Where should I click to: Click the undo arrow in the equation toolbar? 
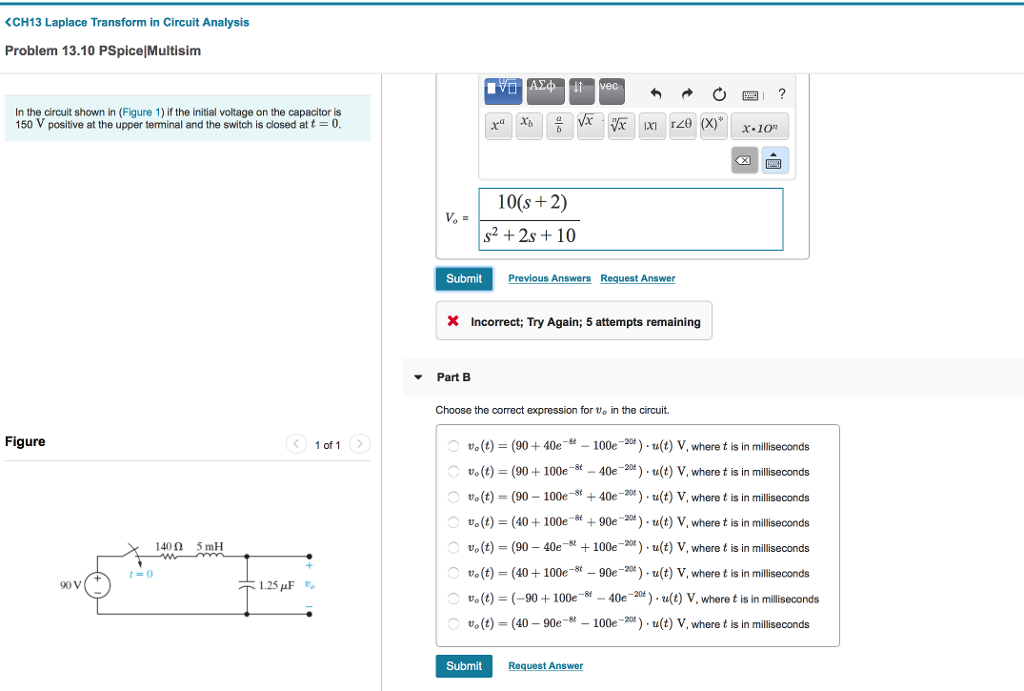click(x=657, y=93)
